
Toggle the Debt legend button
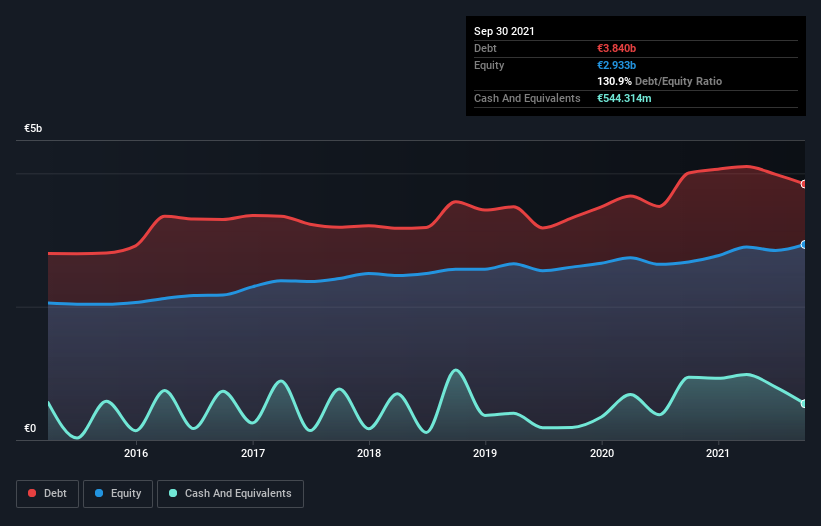tap(47, 494)
